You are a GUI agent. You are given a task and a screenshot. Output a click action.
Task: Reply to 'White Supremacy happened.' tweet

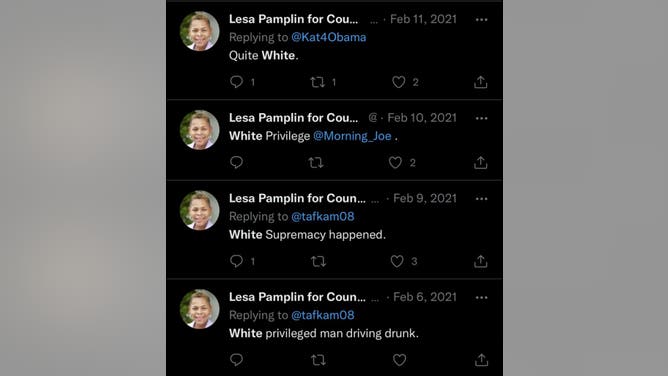pos(236,261)
